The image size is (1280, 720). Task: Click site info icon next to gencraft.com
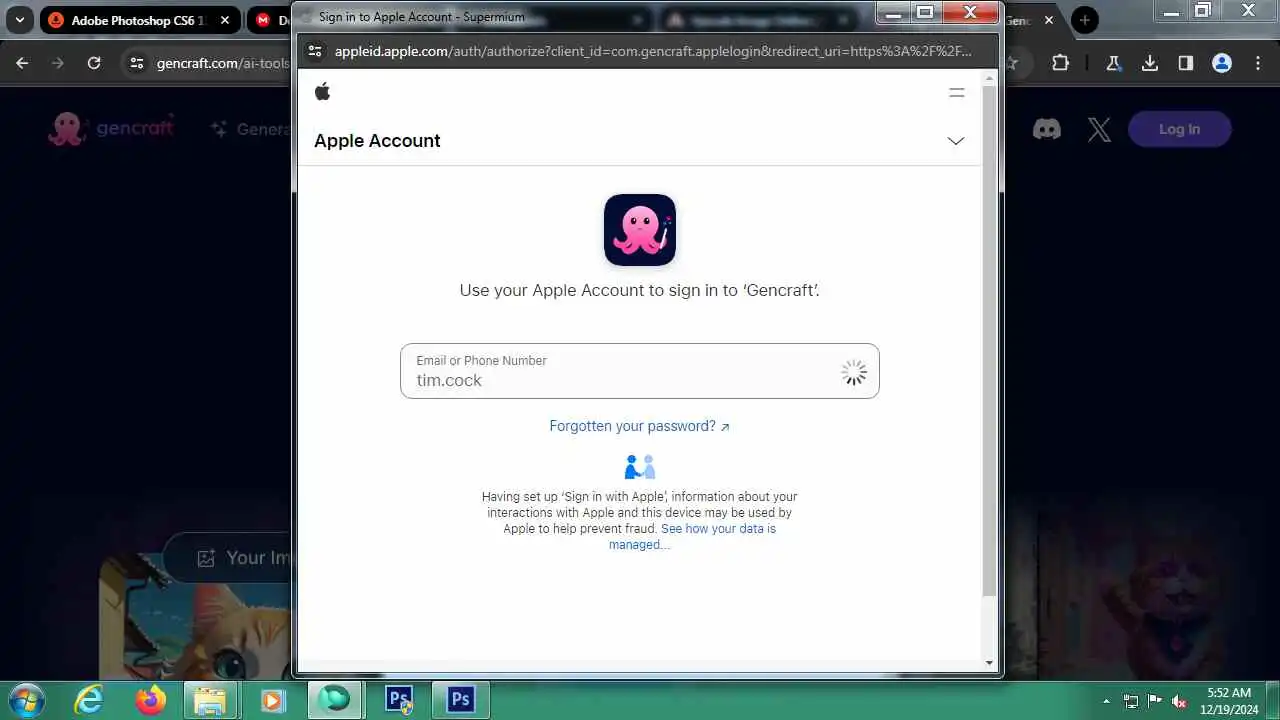point(137,63)
